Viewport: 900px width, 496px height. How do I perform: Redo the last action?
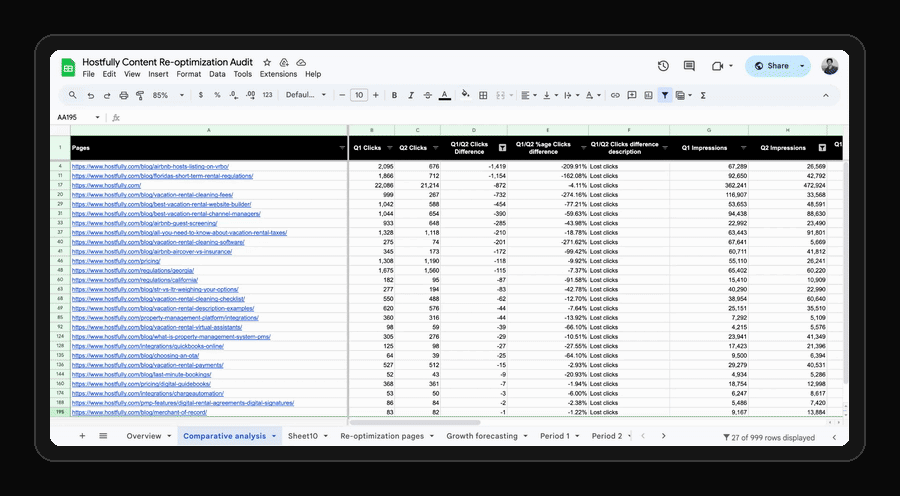click(x=107, y=95)
